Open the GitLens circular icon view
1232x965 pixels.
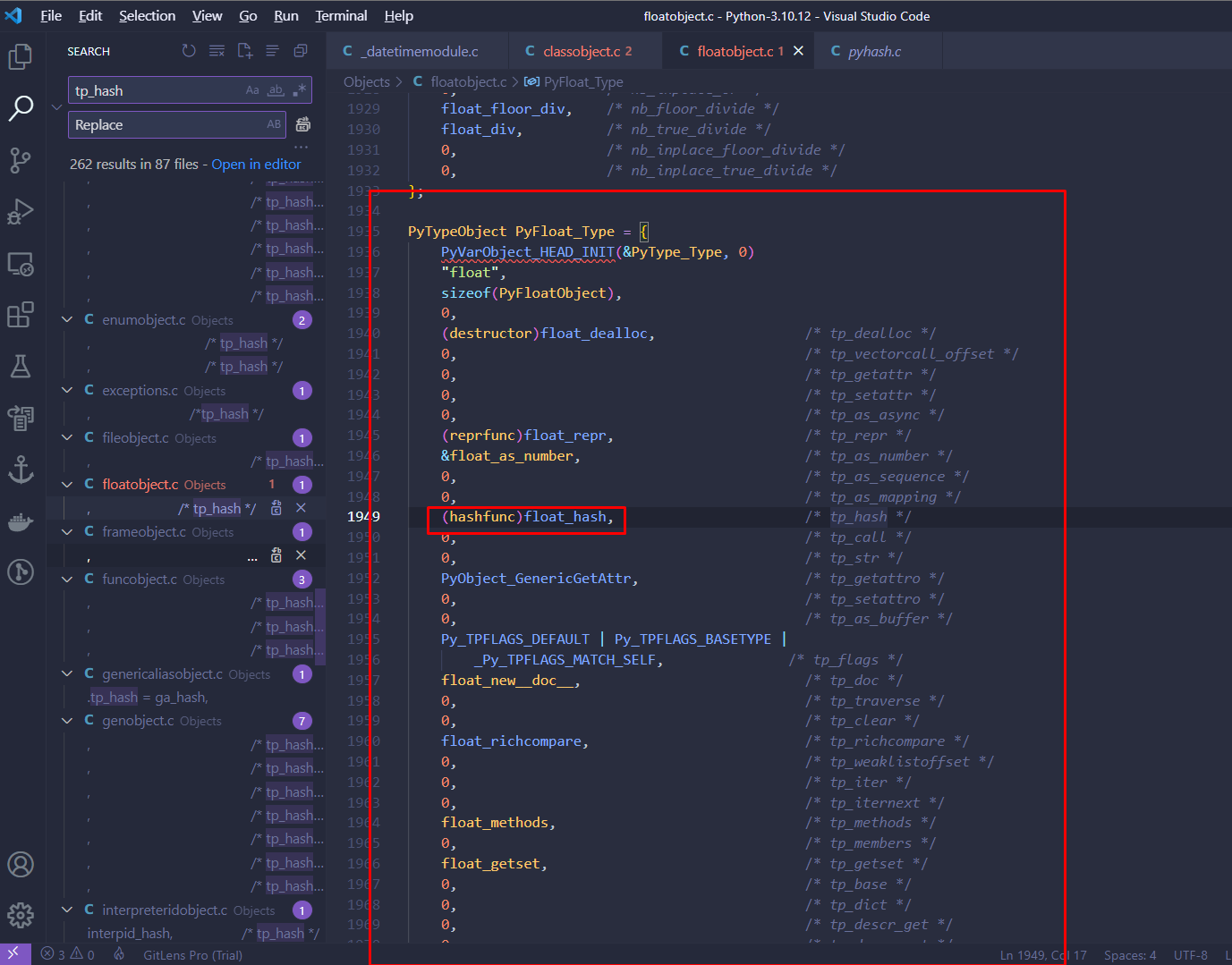[x=20, y=571]
